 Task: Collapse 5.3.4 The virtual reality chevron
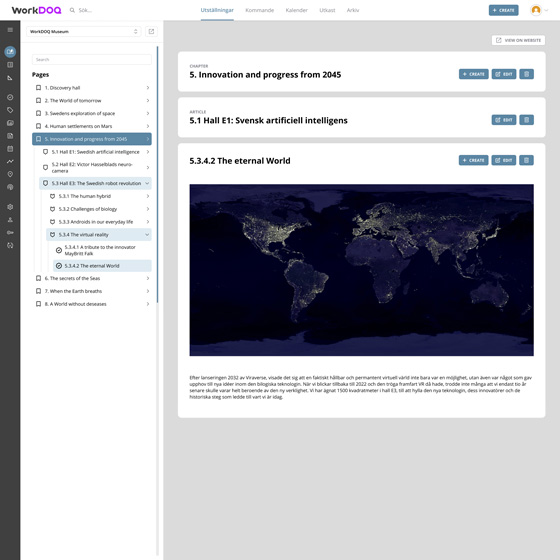pos(147,235)
